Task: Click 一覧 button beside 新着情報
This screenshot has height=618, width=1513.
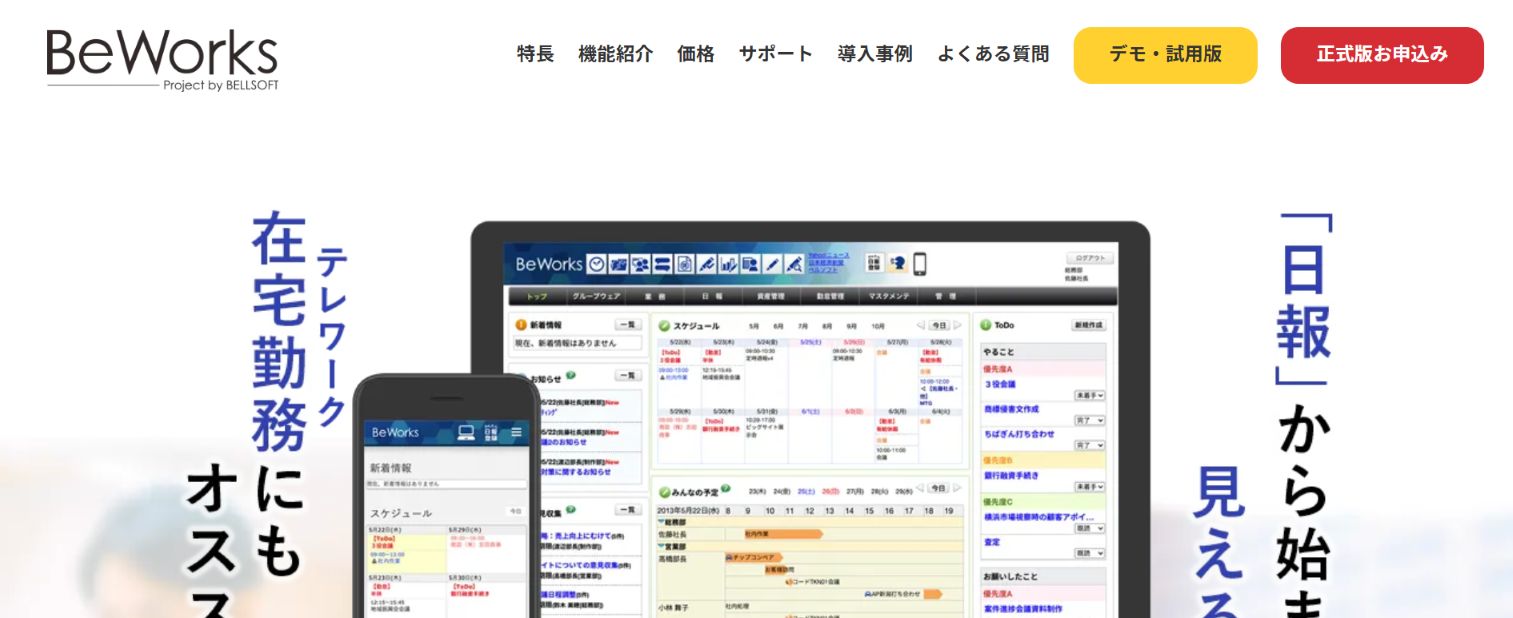Action: point(628,324)
